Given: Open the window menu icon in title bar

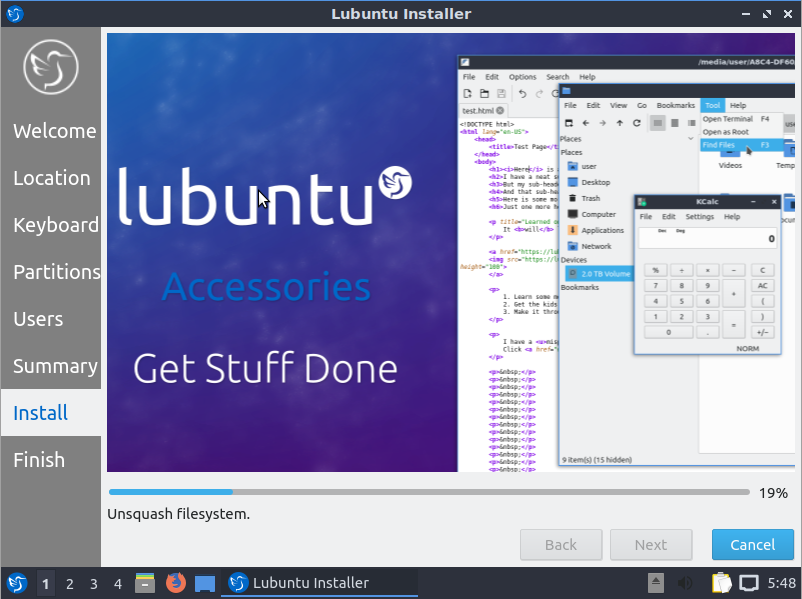Looking at the screenshot, I should pos(15,14).
